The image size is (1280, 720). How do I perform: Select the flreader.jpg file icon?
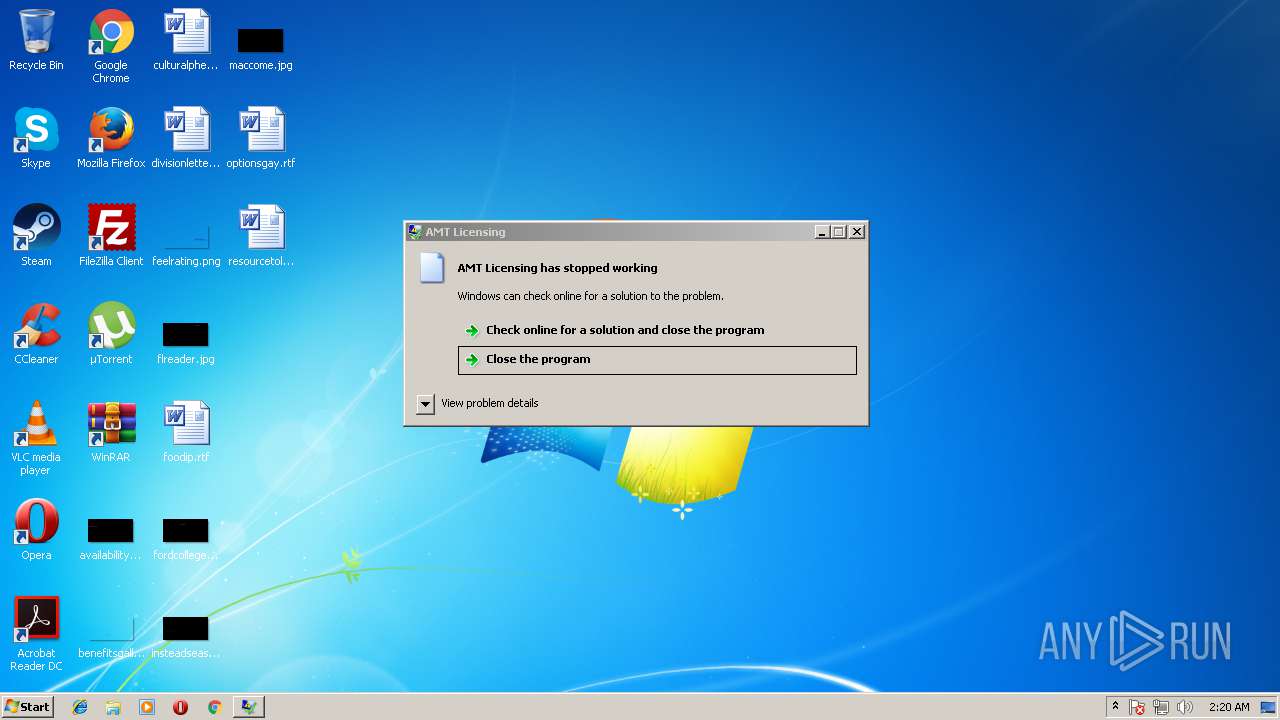(x=186, y=343)
